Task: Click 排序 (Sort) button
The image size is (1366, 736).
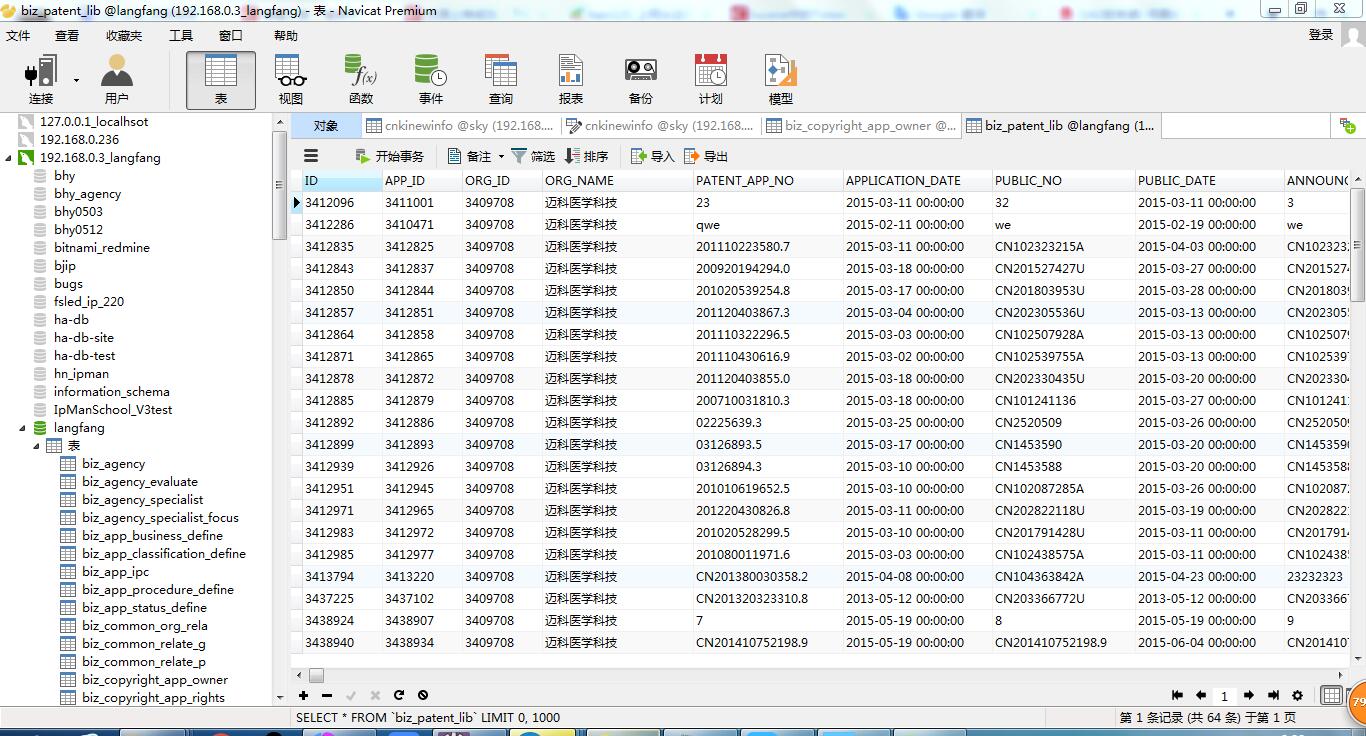Action: 586,156
